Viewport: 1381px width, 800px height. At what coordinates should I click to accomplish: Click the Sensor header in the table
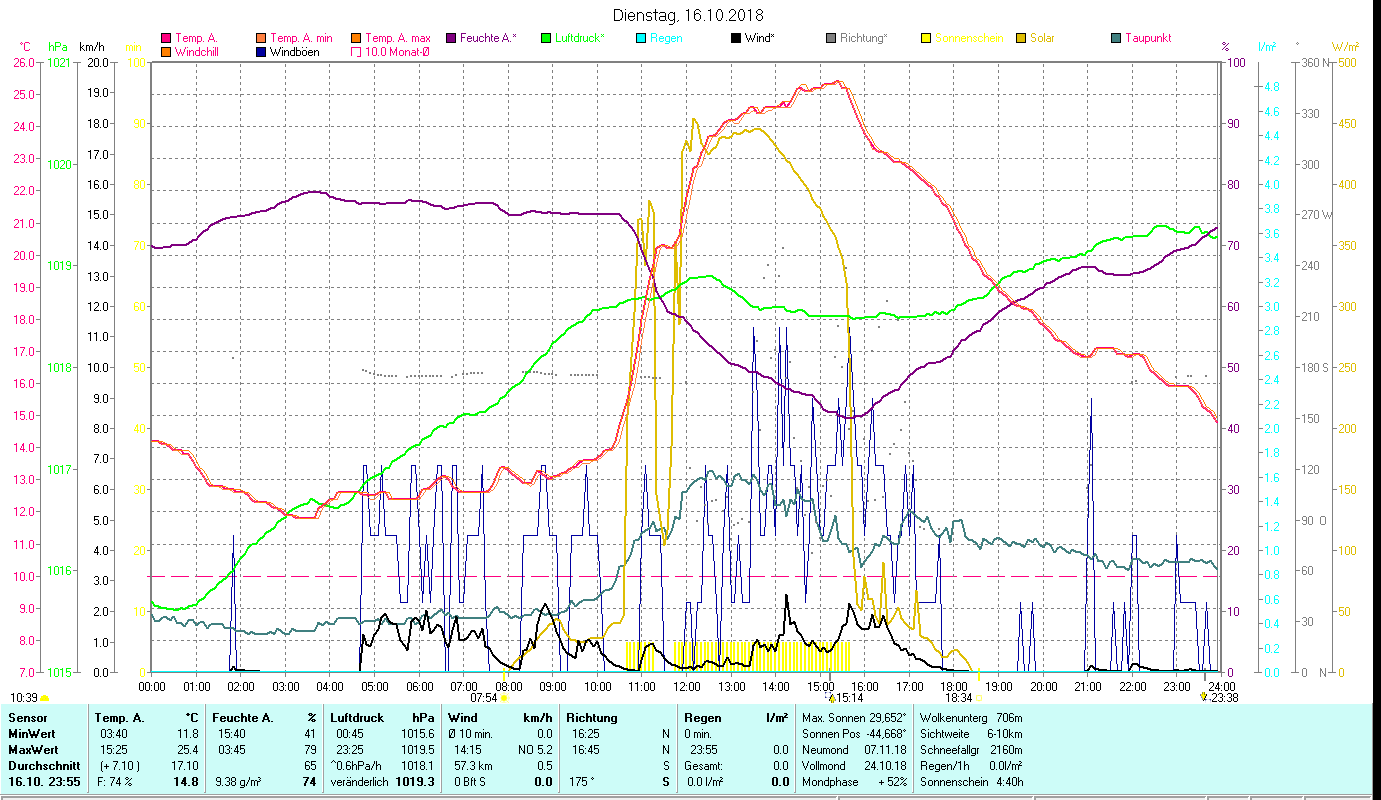coord(27,717)
